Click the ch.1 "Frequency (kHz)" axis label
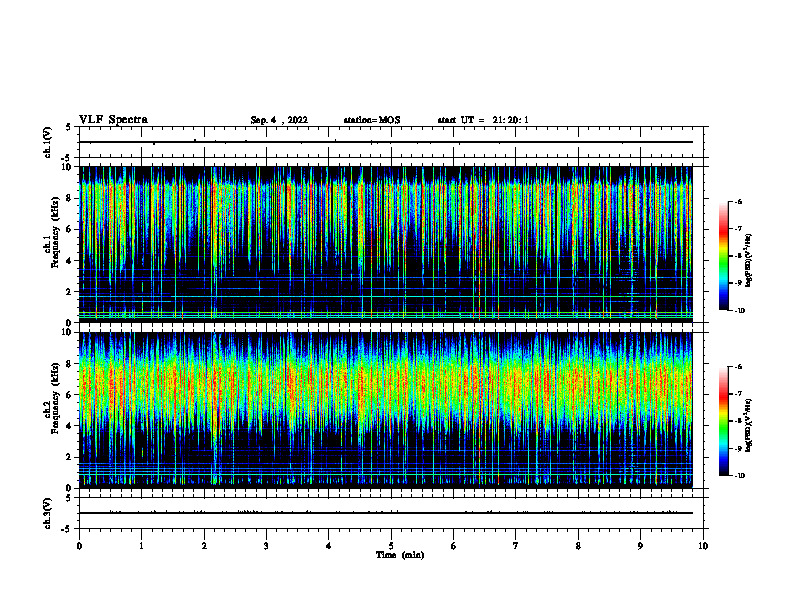The image size is (792, 612). tap(55, 233)
